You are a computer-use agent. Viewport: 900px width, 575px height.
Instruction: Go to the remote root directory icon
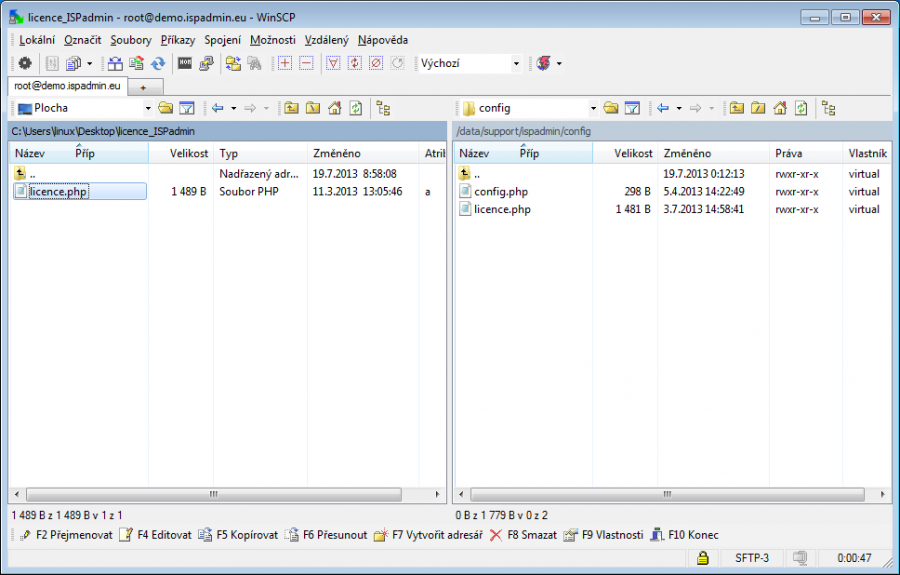[x=758, y=108]
